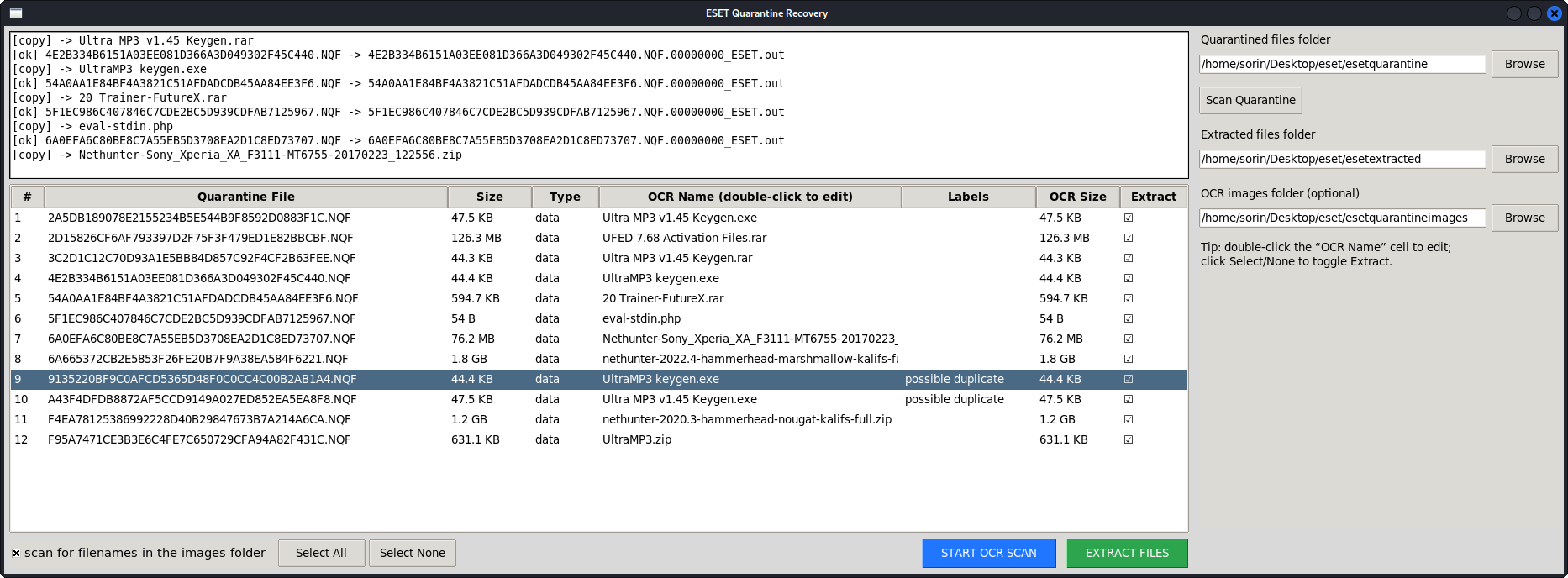Toggle scan for filenames in images folder

pos(16,553)
